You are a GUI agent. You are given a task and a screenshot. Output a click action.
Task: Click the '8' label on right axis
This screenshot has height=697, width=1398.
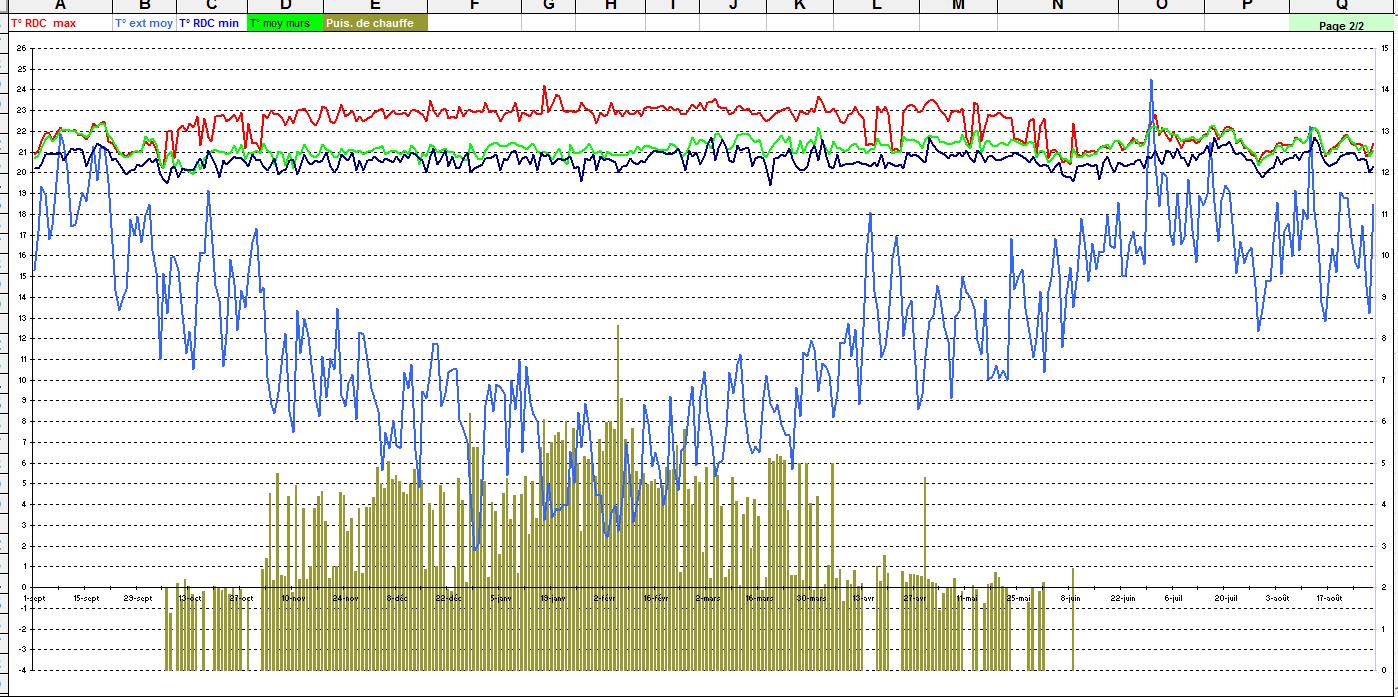click(1383, 338)
